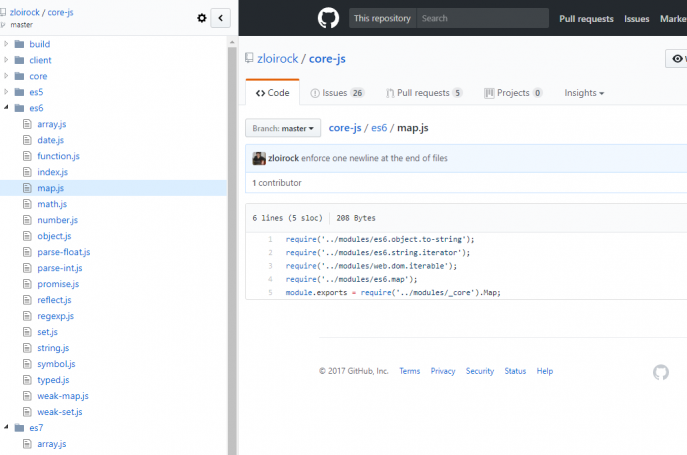
Task: Open array.js in the es6 folder
Action: click(x=52, y=124)
